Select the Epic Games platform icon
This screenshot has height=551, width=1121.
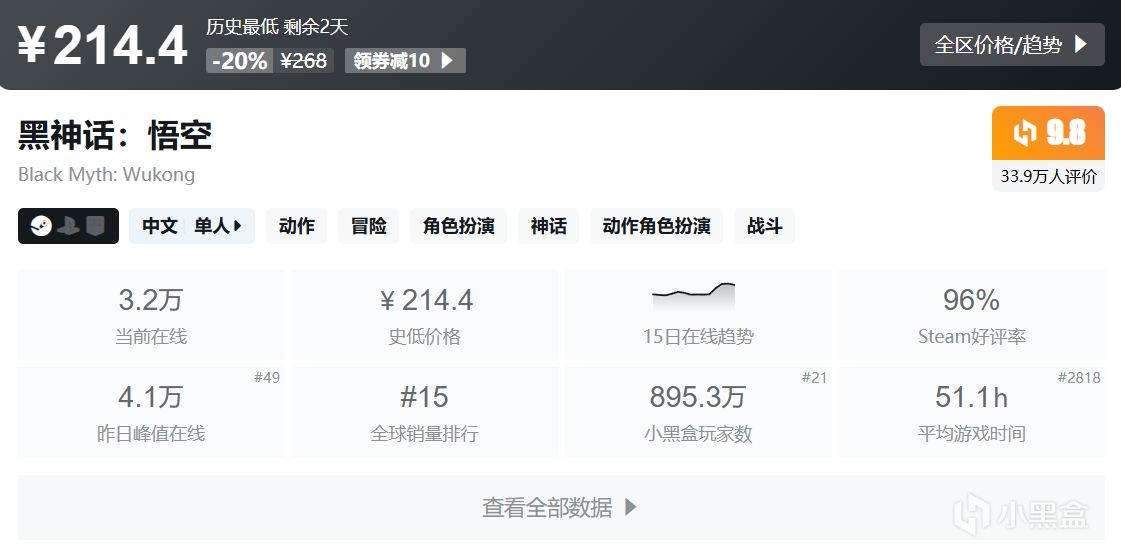point(95,227)
